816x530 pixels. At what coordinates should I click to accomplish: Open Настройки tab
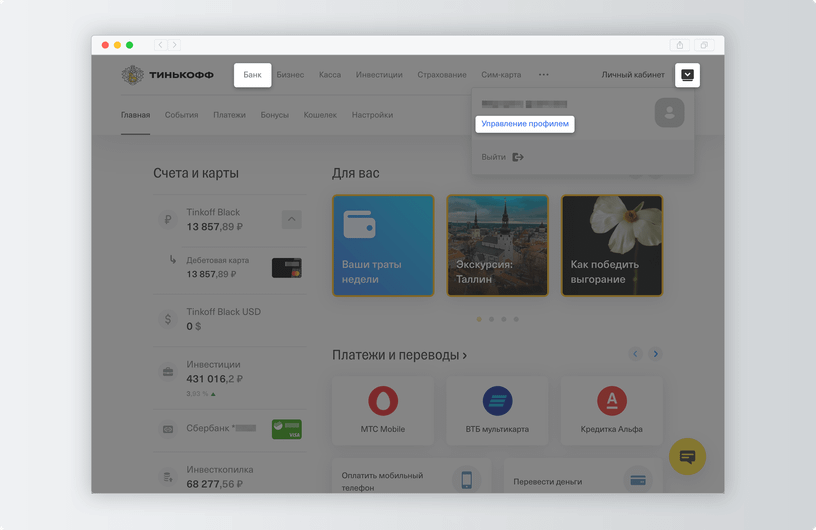tap(372, 115)
